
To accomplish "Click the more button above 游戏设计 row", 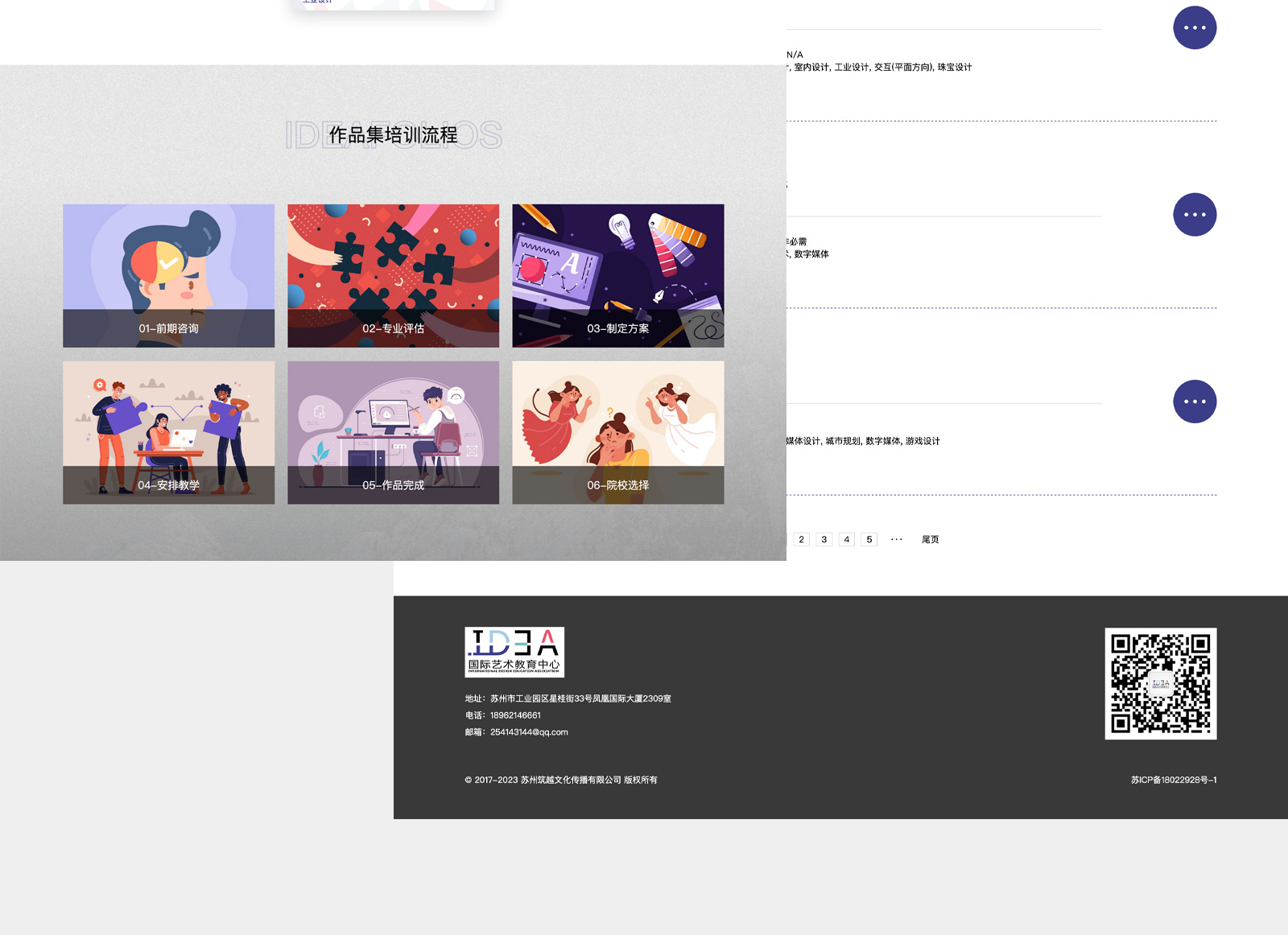I will click(x=1195, y=401).
